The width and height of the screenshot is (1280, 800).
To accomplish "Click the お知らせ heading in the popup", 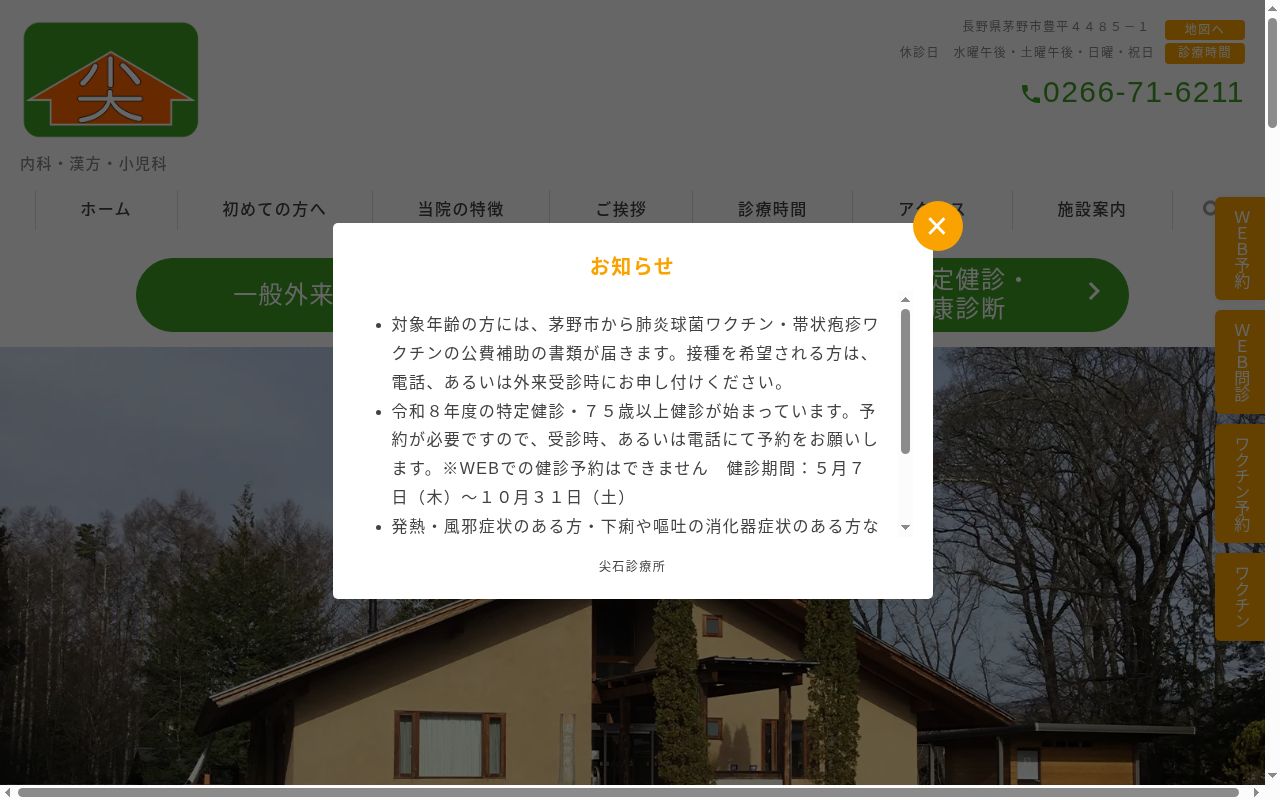I will (632, 267).
